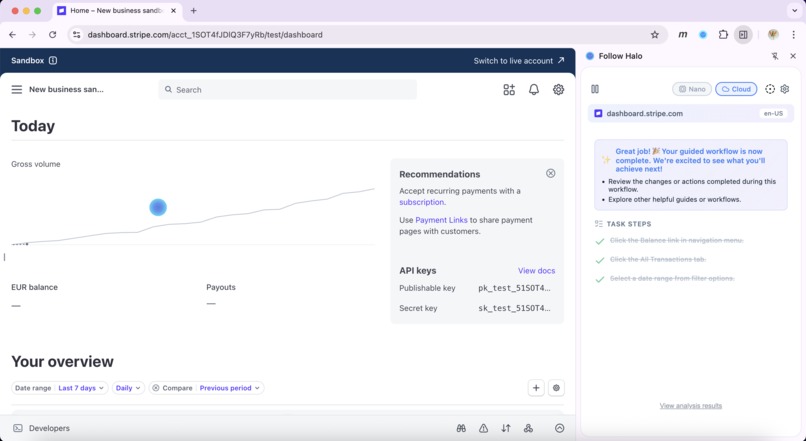Open overview settings gear beside plus button
Image resolution: width=806 pixels, height=441 pixels.
556,388
